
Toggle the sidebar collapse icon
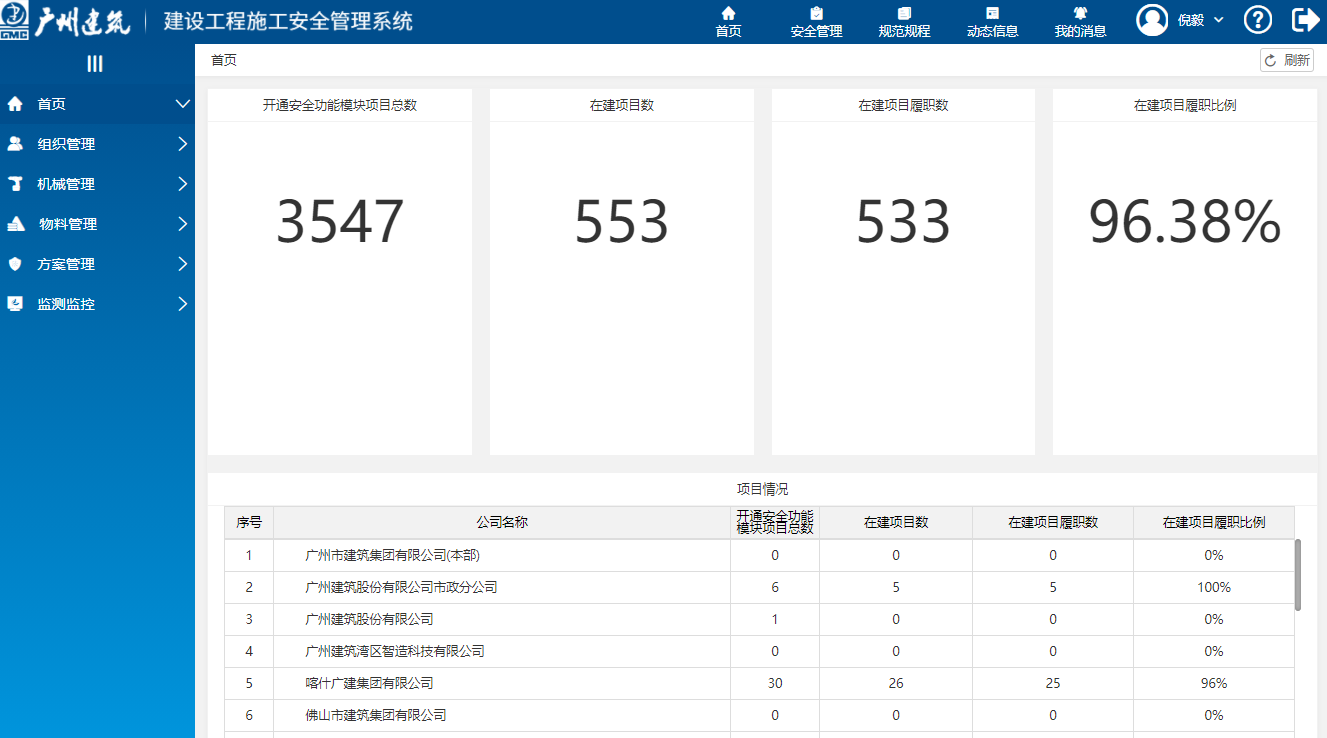[95, 64]
